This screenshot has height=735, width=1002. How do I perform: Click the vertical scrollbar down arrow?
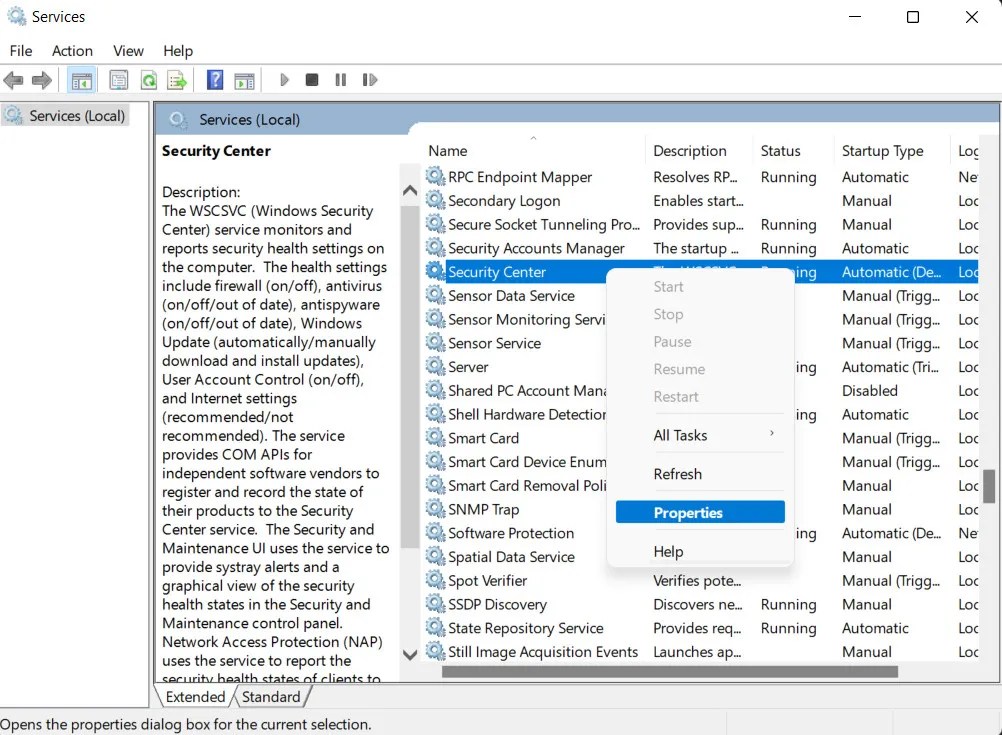pos(410,655)
